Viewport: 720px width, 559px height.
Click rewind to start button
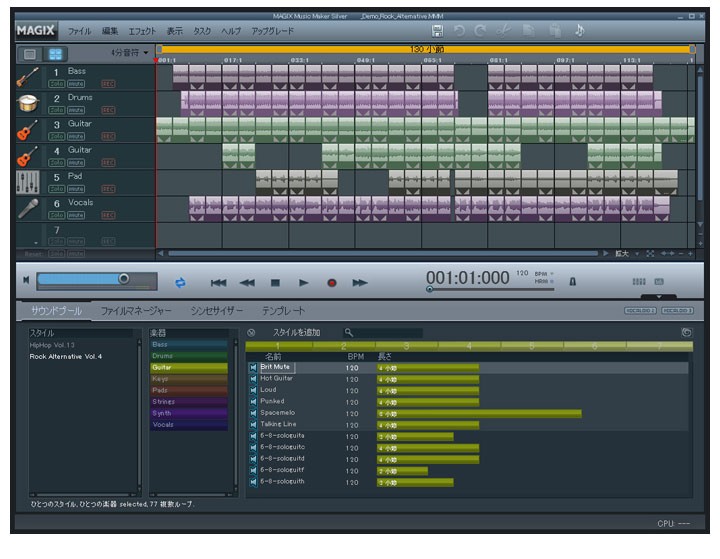tap(218, 283)
